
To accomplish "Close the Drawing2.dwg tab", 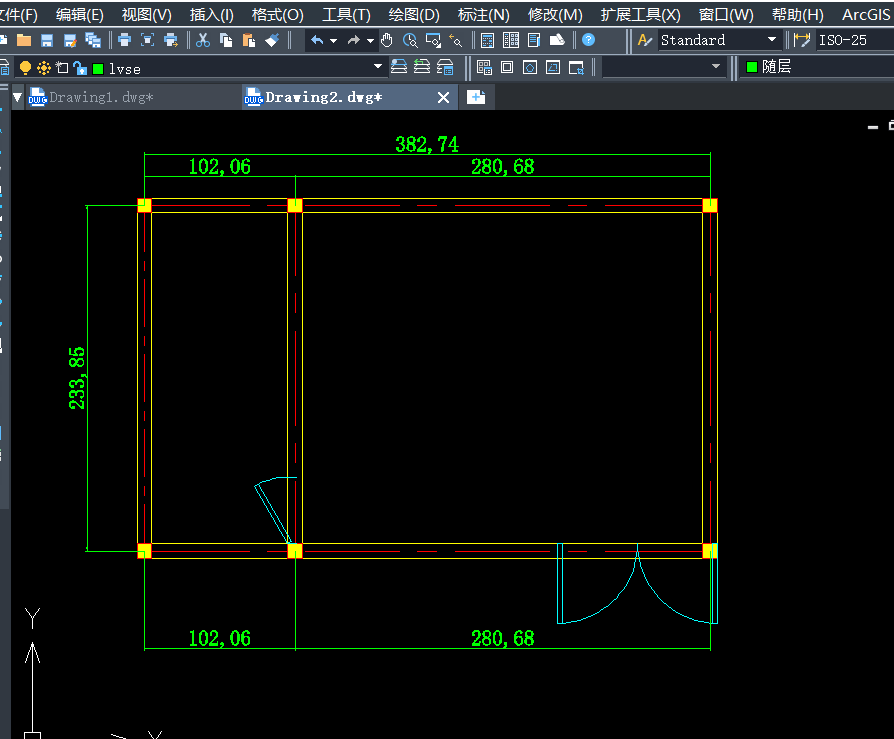I will (443, 98).
